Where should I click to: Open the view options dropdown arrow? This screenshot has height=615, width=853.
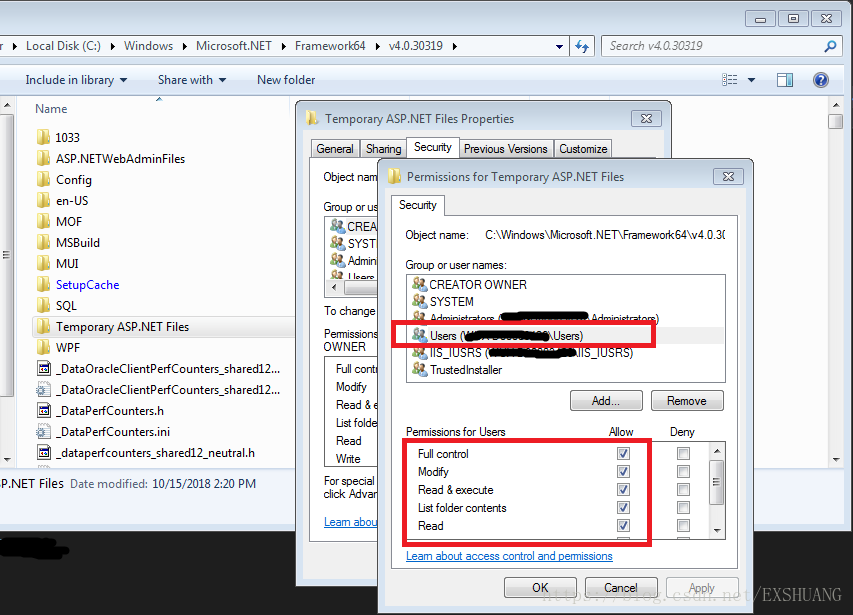pyautogui.click(x=751, y=80)
